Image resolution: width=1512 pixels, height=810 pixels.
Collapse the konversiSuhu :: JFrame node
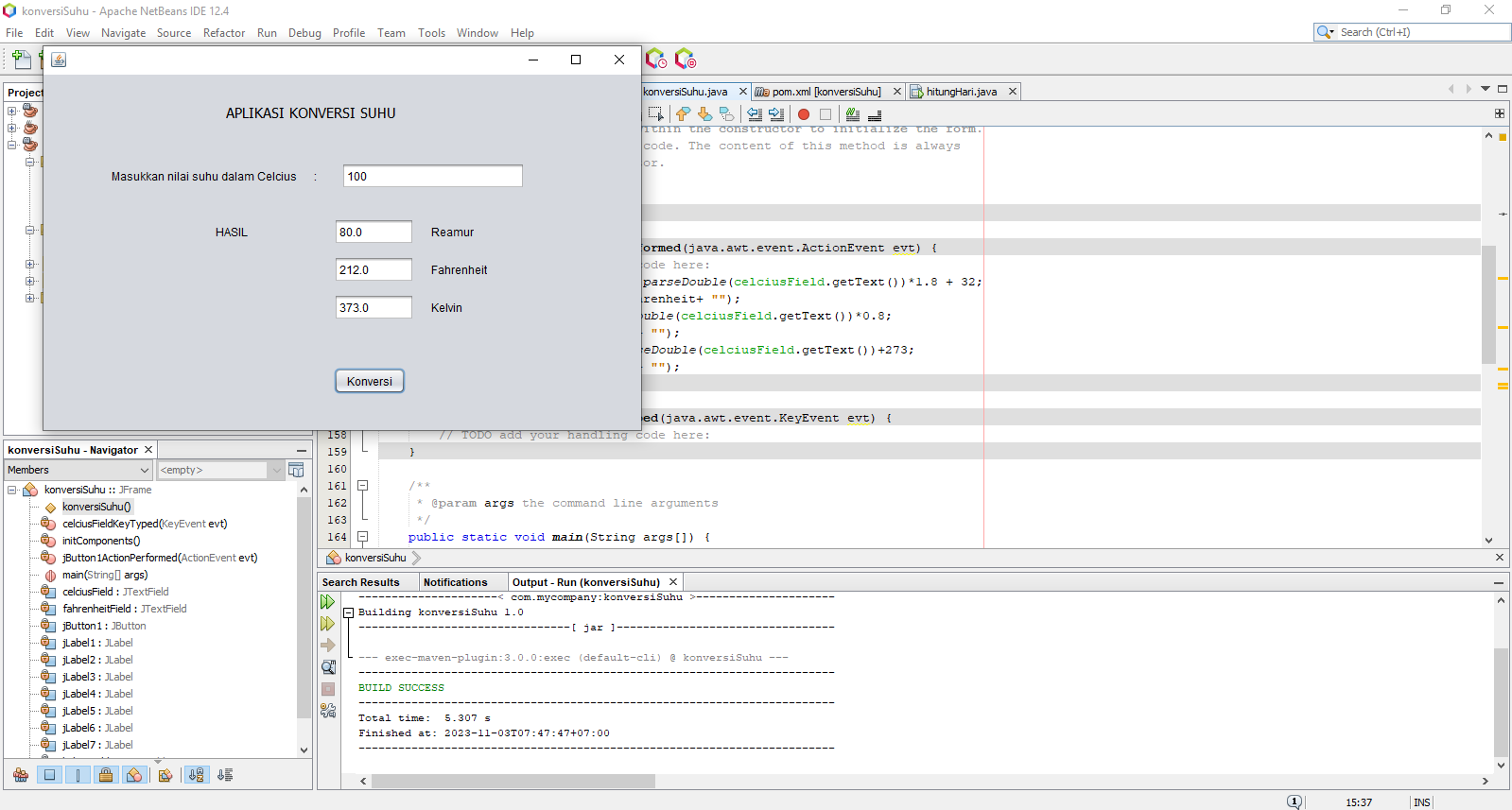pos(12,490)
